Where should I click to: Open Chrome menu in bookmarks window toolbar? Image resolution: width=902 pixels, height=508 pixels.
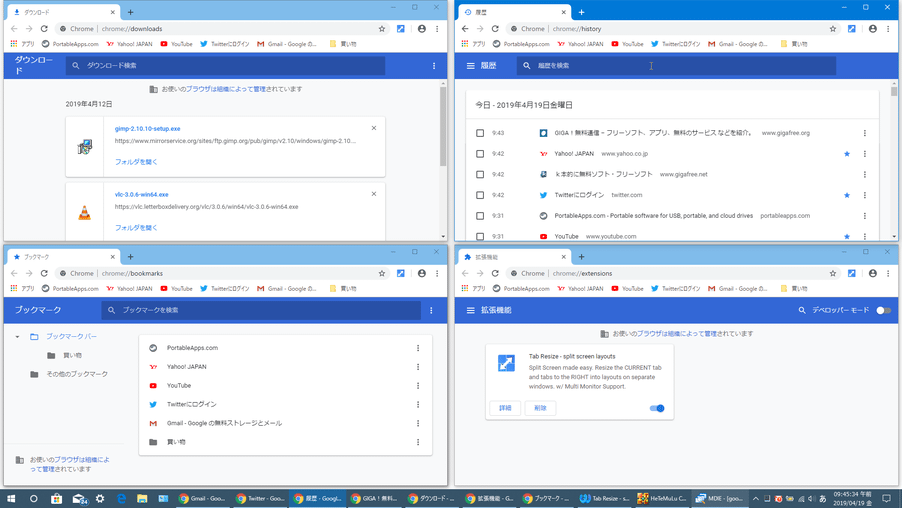(437, 273)
